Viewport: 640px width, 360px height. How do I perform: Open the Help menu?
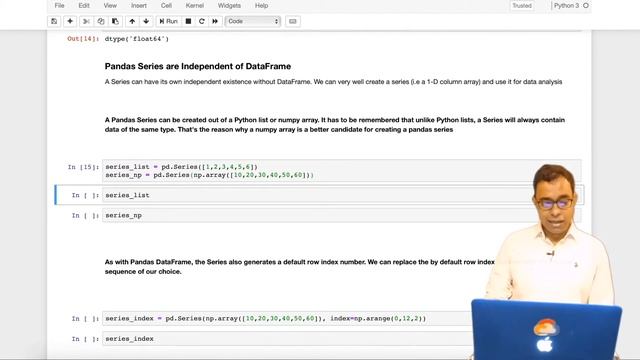click(262, 6)
